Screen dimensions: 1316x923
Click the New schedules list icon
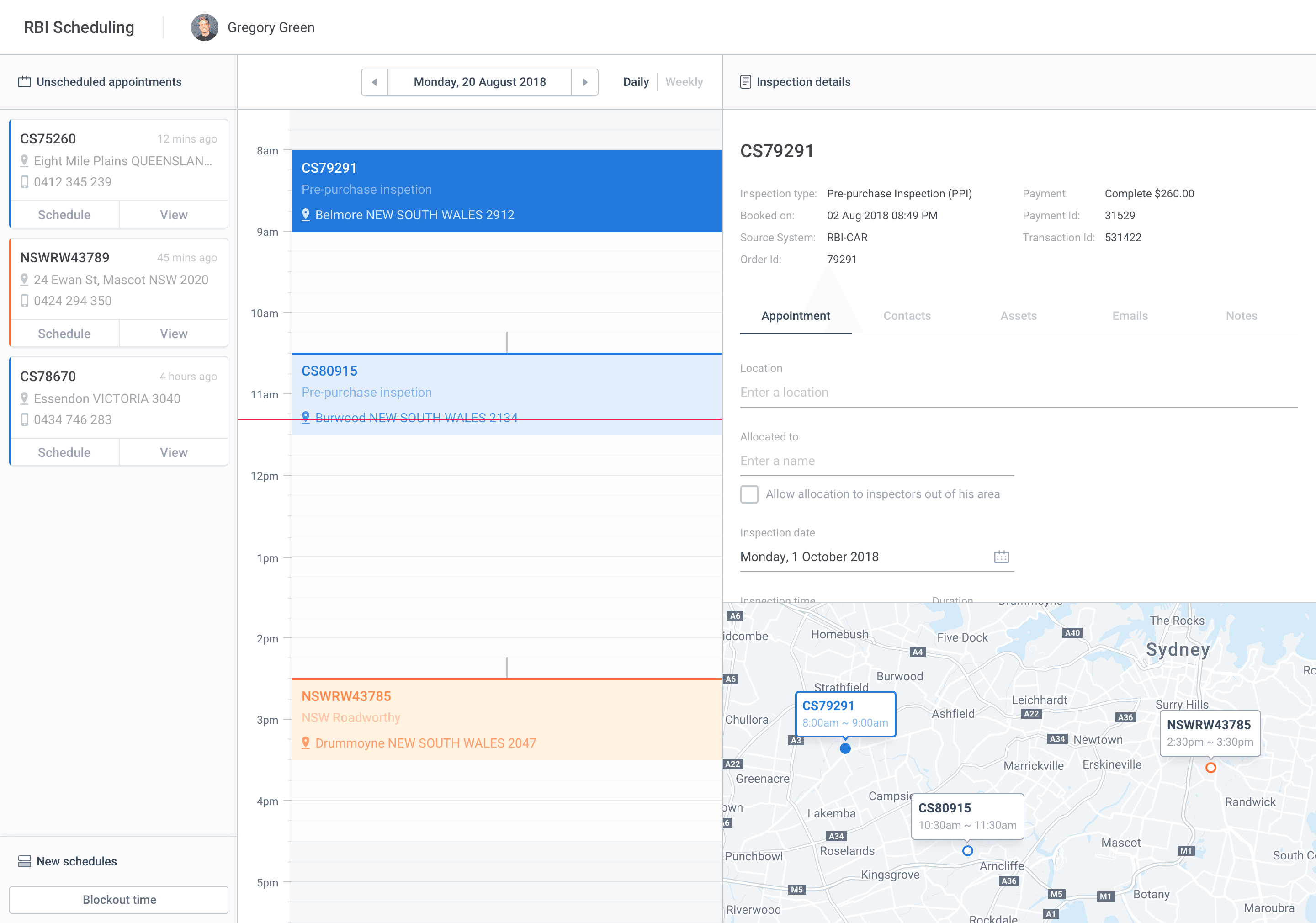[24, 861]
